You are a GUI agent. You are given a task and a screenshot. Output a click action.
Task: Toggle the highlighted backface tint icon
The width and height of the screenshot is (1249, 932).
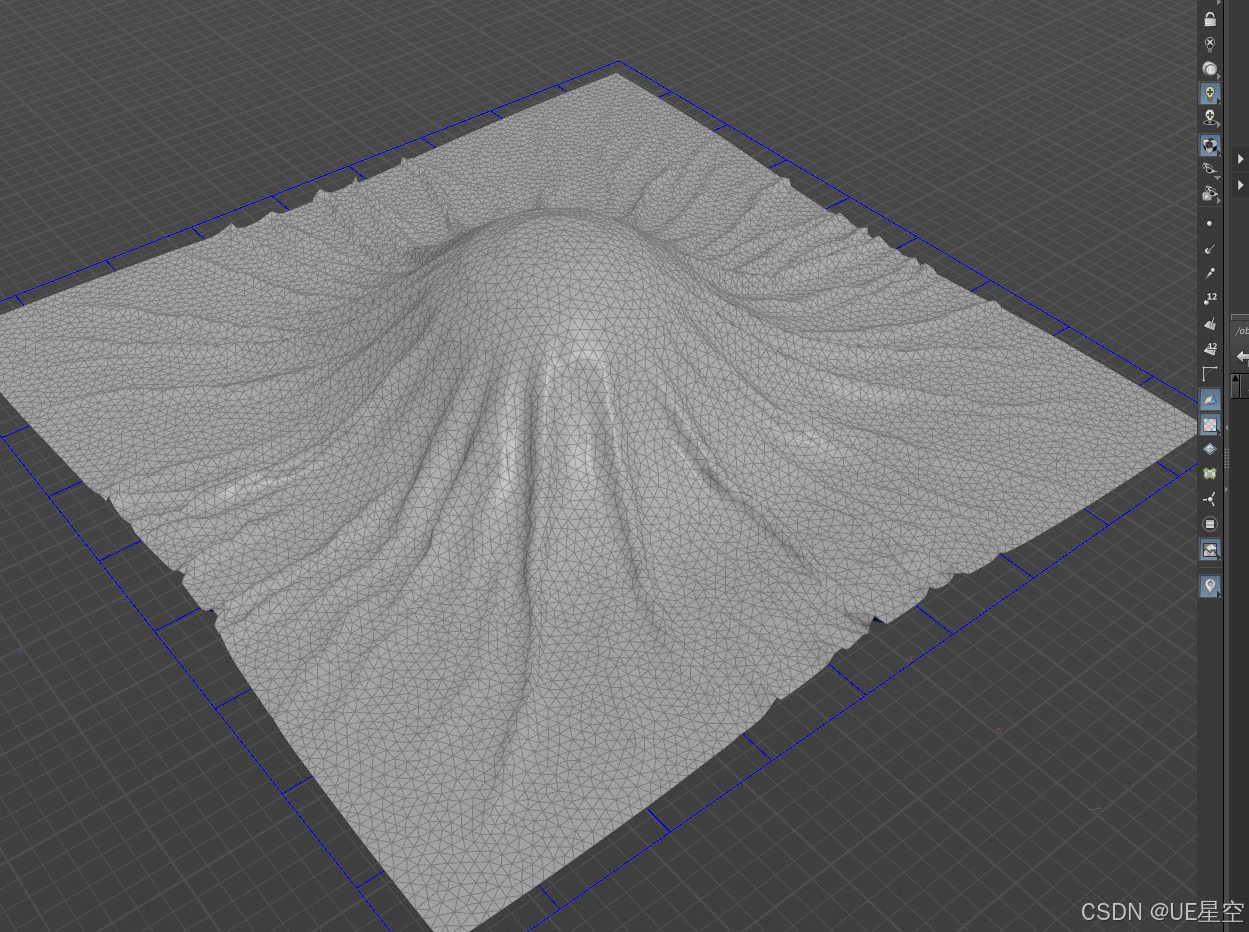click(1210, 399)
